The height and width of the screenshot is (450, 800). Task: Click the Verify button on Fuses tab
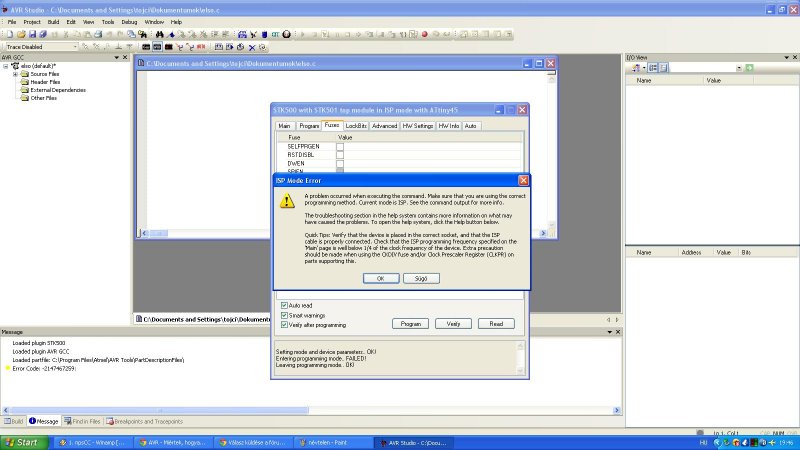coord(453,323)
